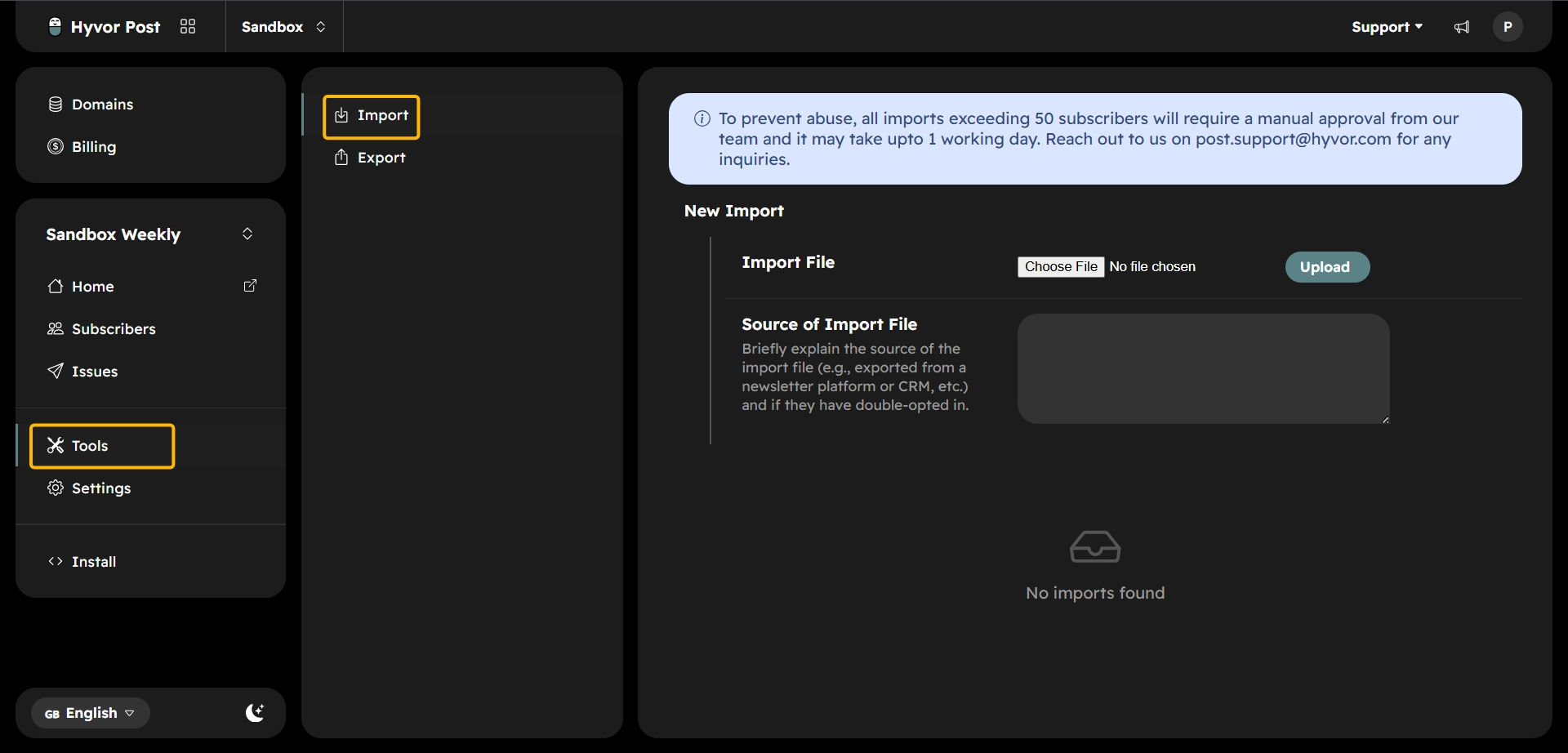This screenshot has height=753, width=1568.
Task: Open the Support dropdown menu
Action: pyautogui.click(x=1387, y=27)
